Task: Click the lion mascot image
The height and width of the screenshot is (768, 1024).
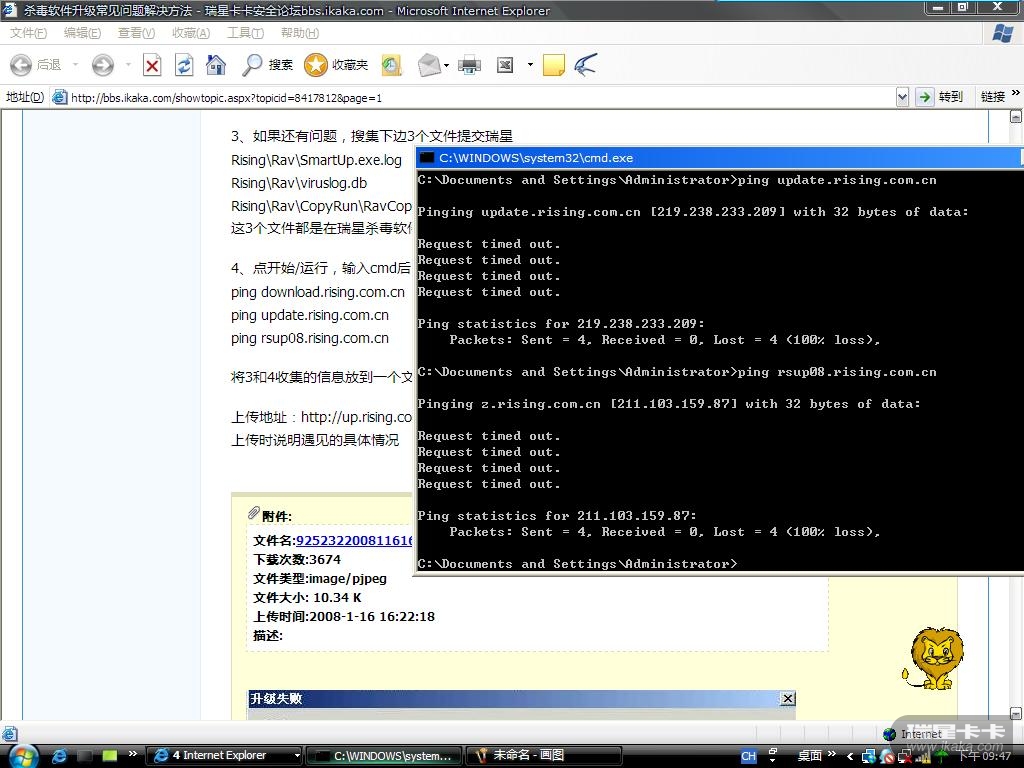Action: point(933,658)
